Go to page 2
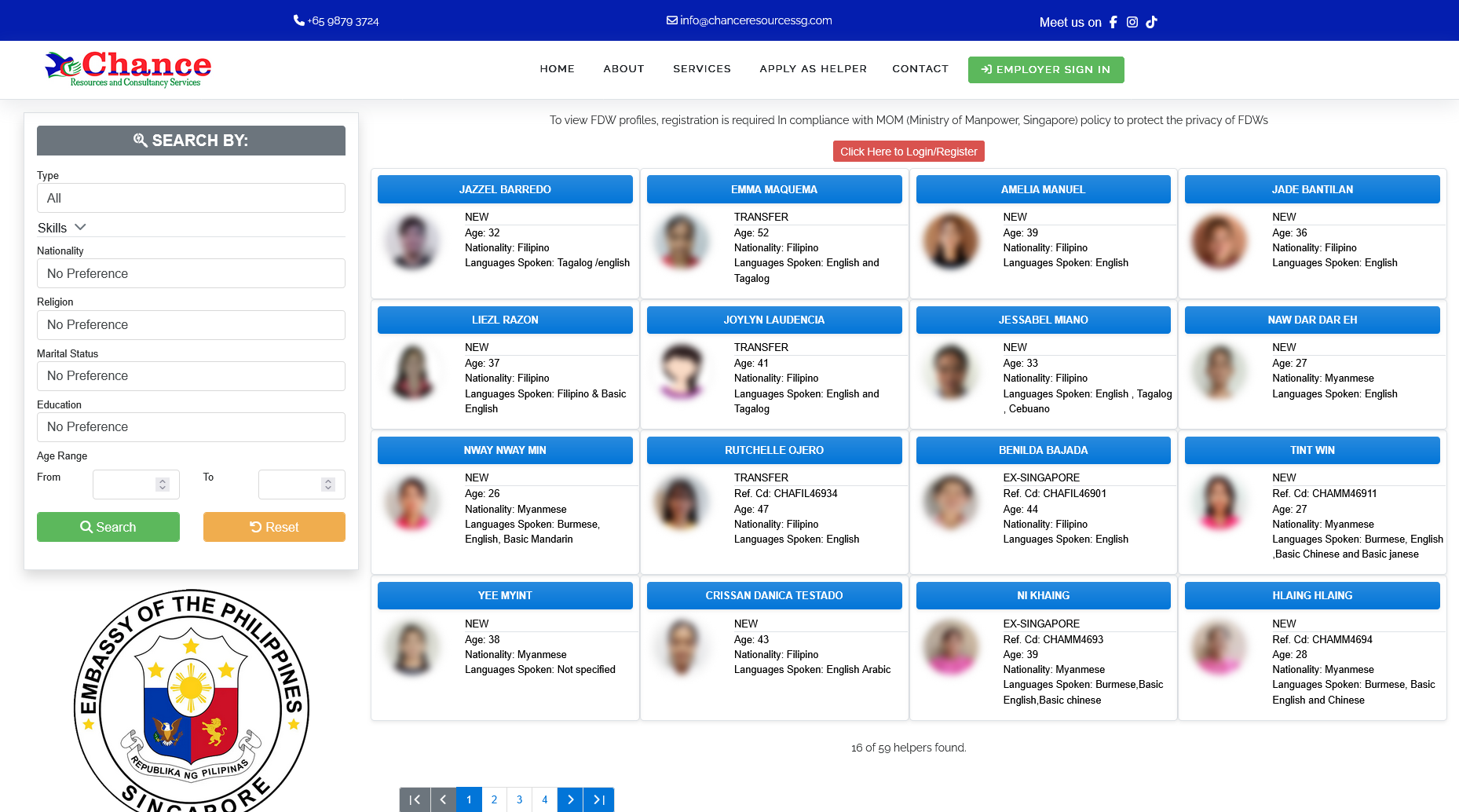The image size is (1459, 812). coord(494,799)
